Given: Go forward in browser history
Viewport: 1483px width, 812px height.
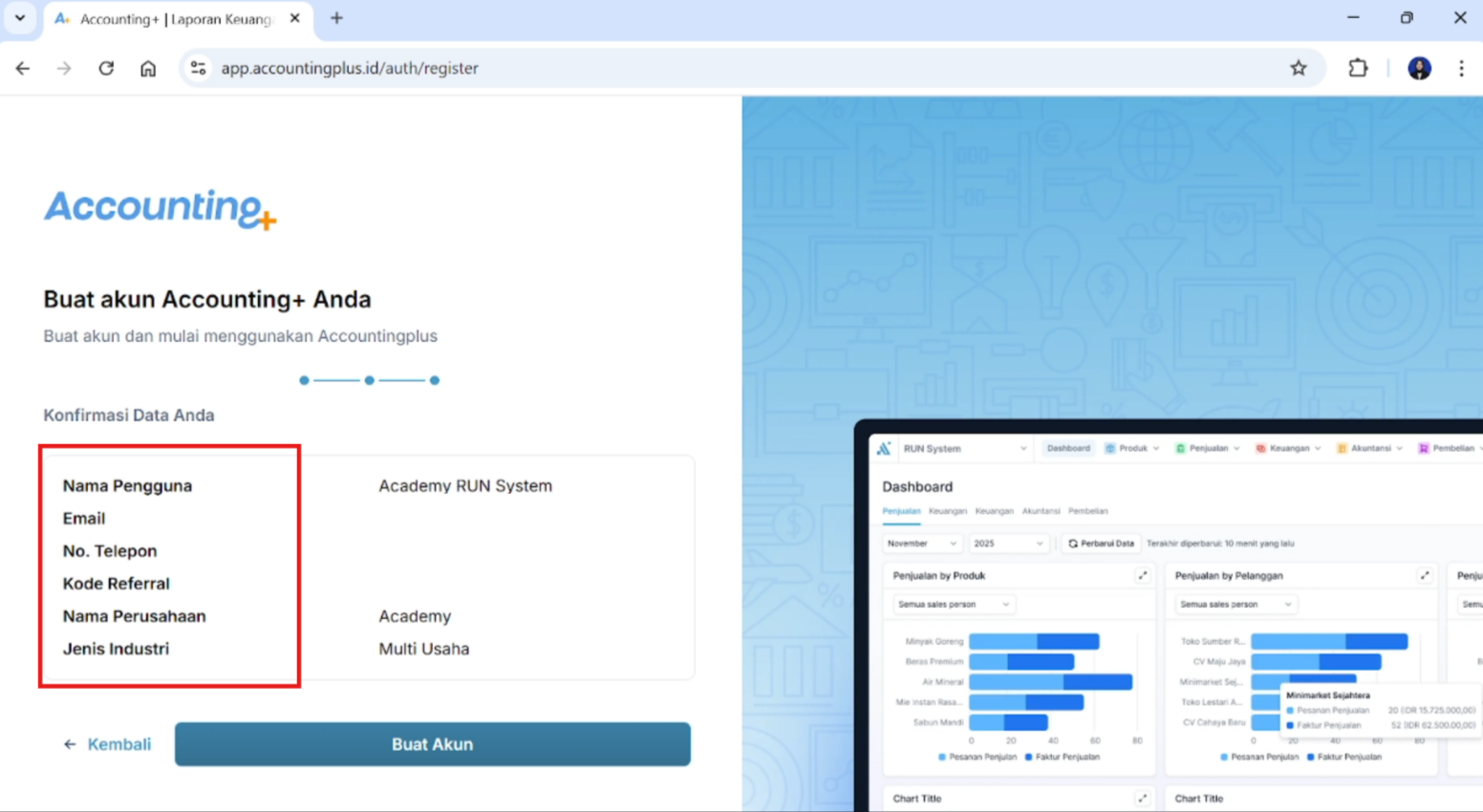Looking at the screenshot, I should click(64, 68).
